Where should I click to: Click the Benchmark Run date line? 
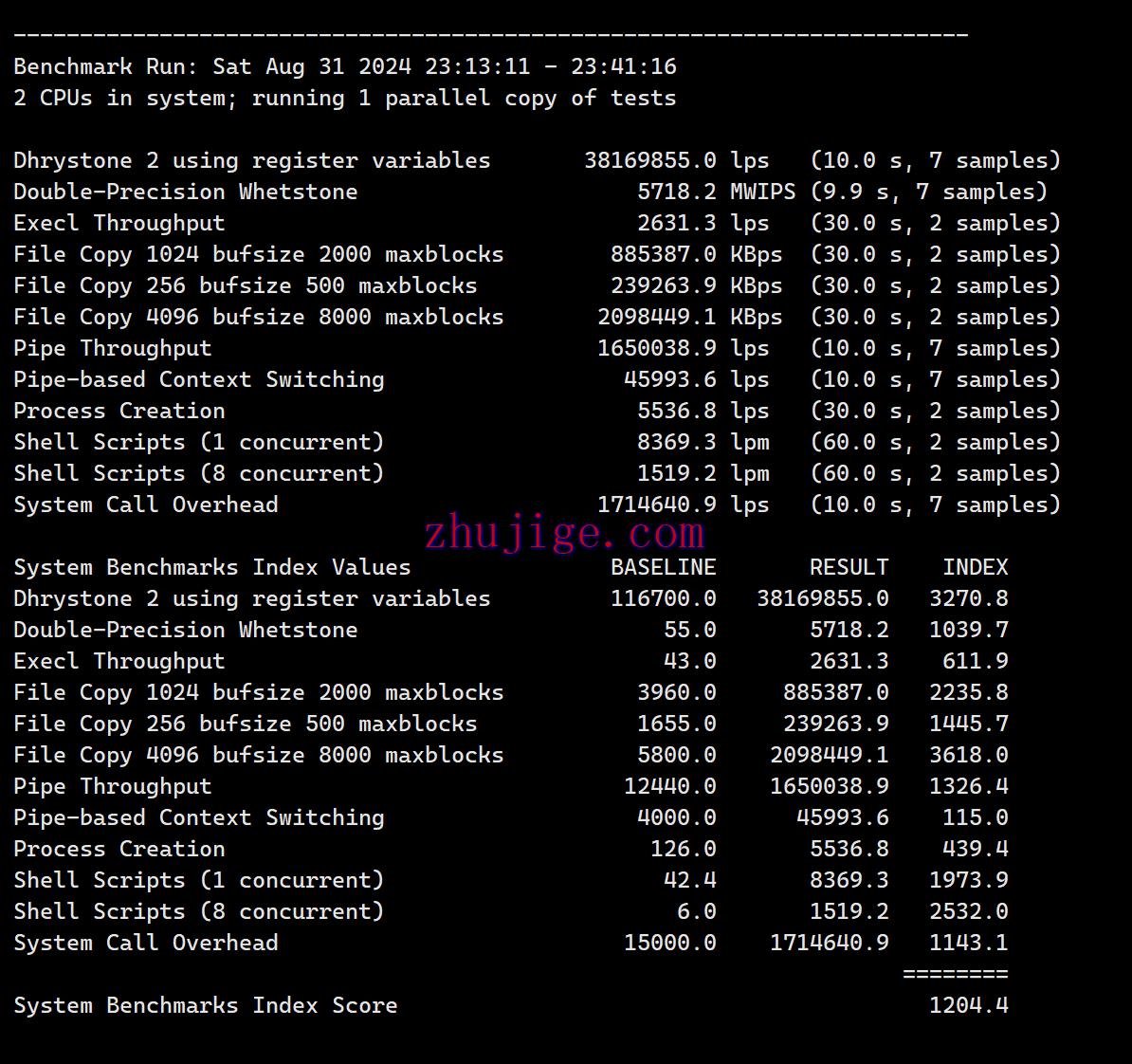(345, 66)
